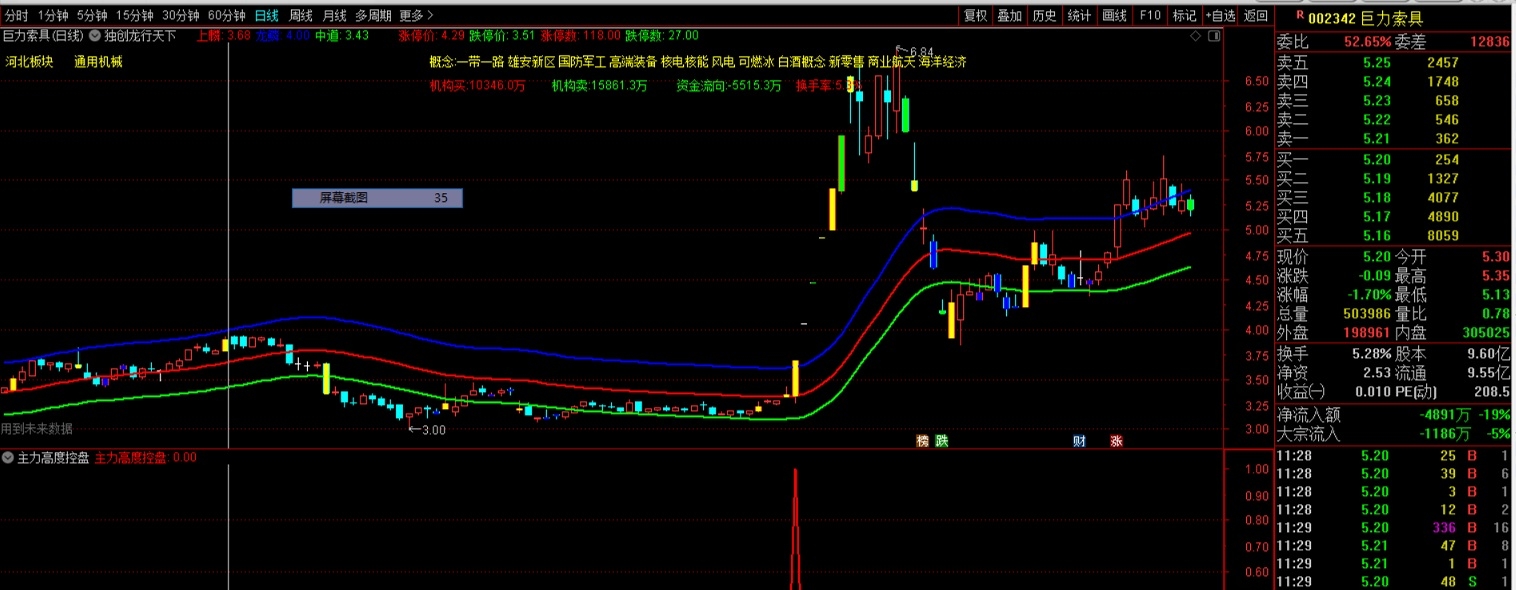Click the 买三 order row at 5.18
This screenshot has width=1516, height=590.
[x=1393, y=198]
